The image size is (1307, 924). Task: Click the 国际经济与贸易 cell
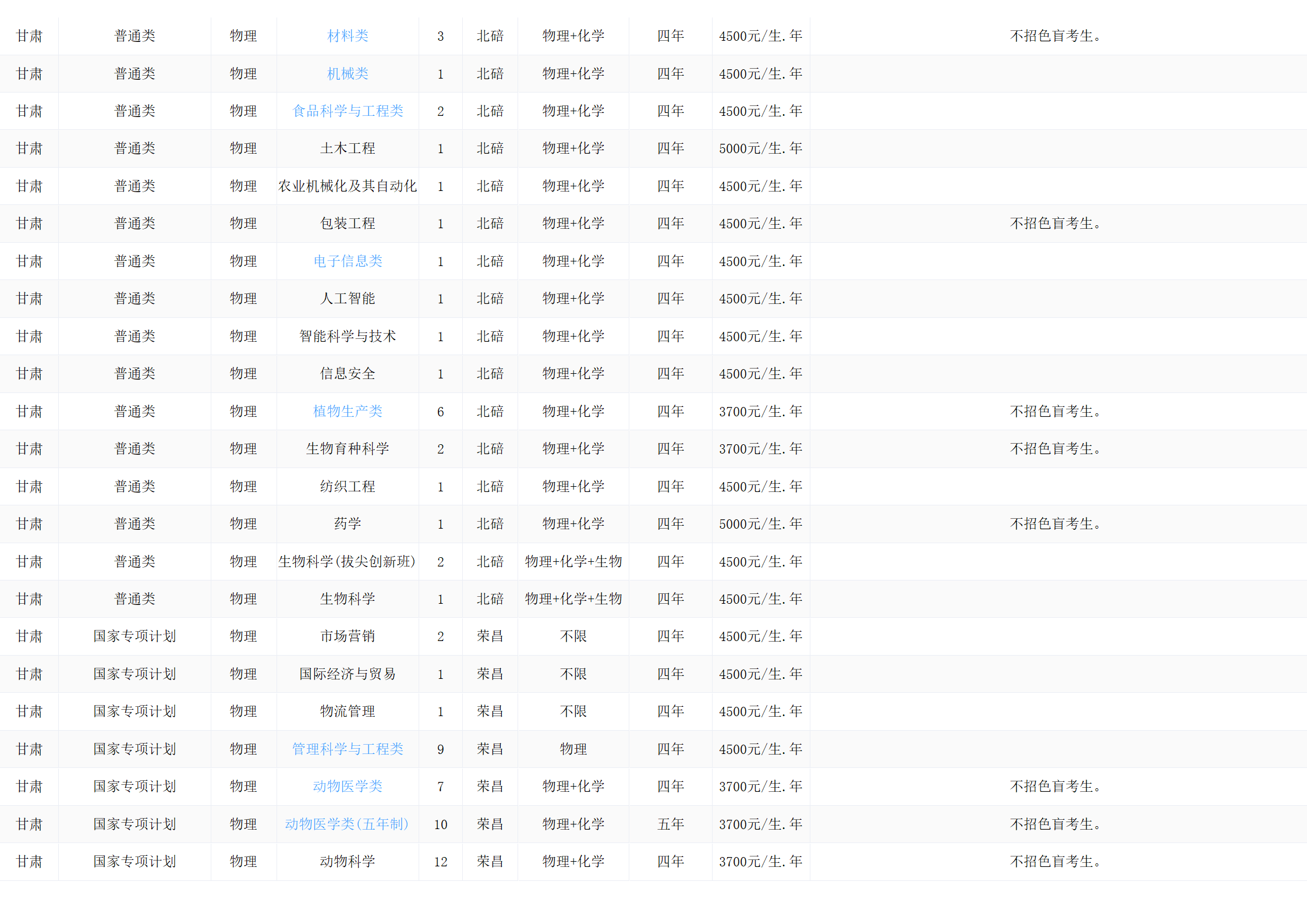tap(348, 674)
